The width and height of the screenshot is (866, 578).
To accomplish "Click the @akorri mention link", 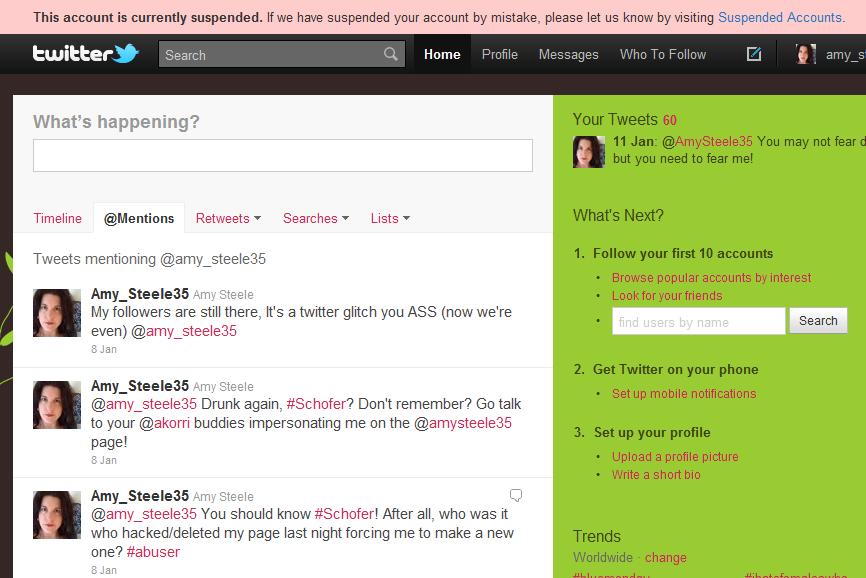I will tap(164, 423).
